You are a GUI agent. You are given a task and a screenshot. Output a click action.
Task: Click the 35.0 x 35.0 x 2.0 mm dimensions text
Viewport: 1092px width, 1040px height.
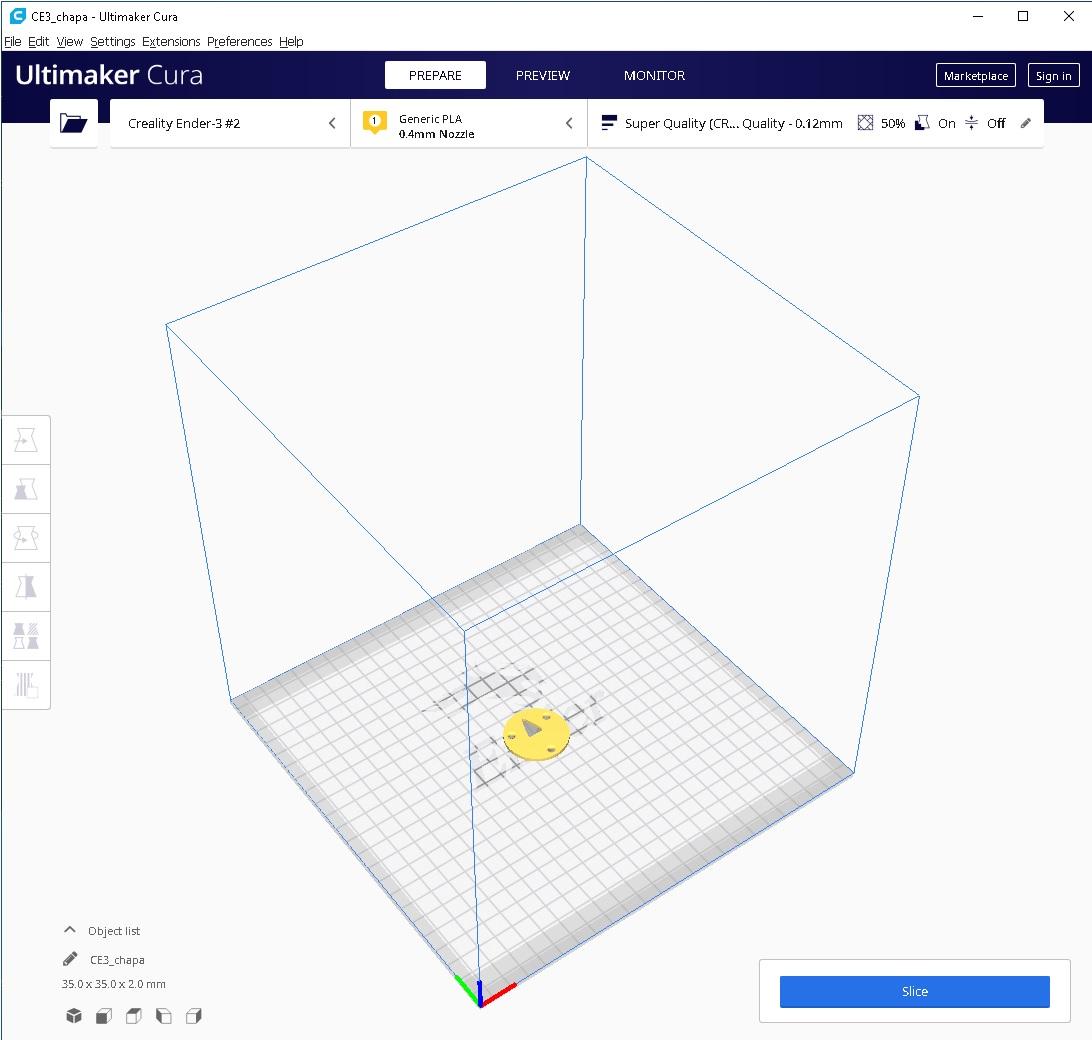114,984
